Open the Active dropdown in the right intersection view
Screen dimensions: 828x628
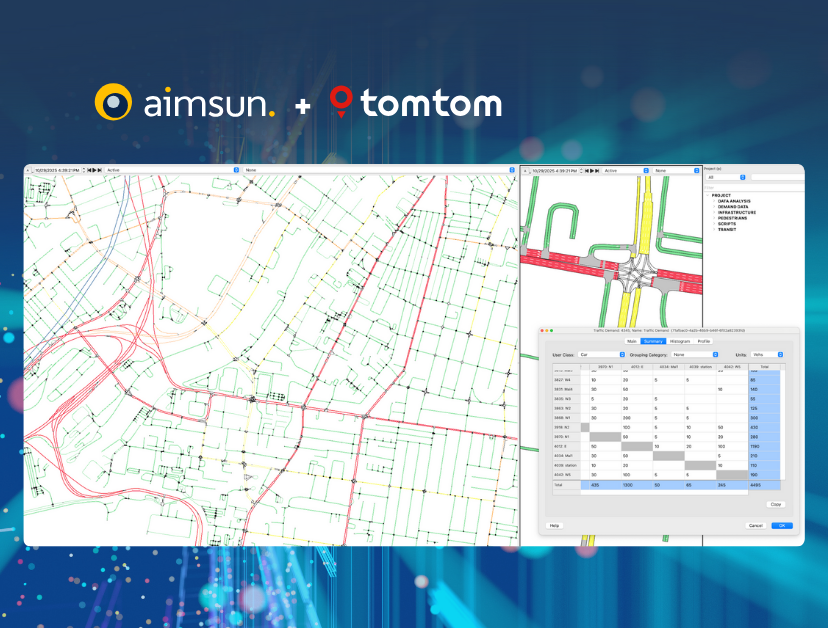(x=626, y=171)
